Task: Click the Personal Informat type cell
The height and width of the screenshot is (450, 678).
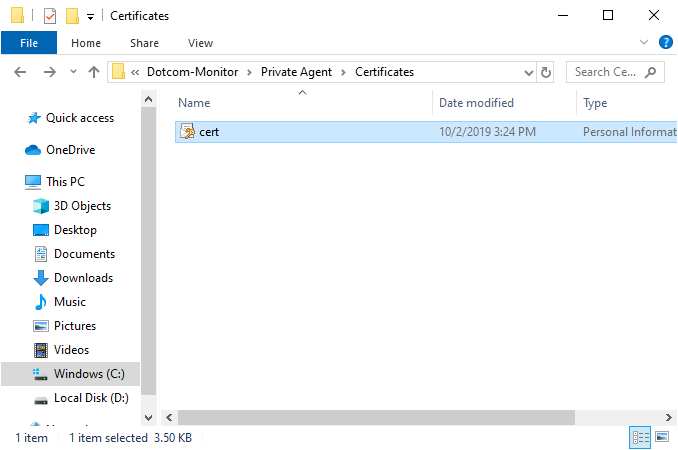Action: tap(630, 132)
